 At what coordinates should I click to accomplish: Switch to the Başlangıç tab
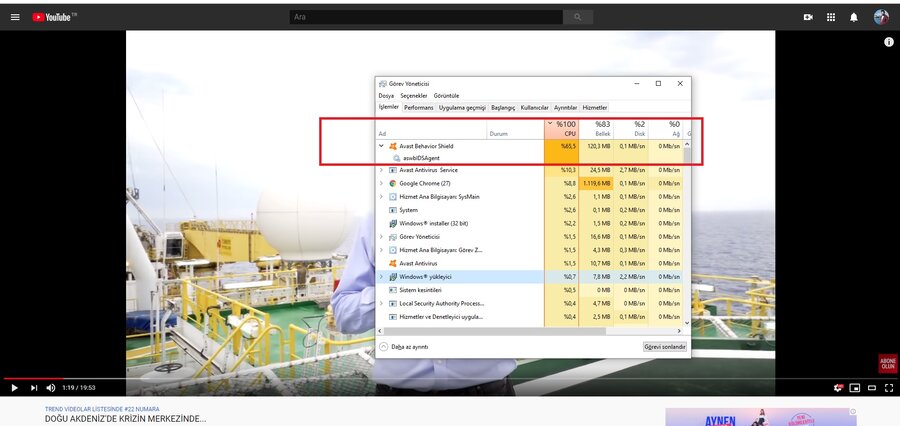(x=503, y=107)
